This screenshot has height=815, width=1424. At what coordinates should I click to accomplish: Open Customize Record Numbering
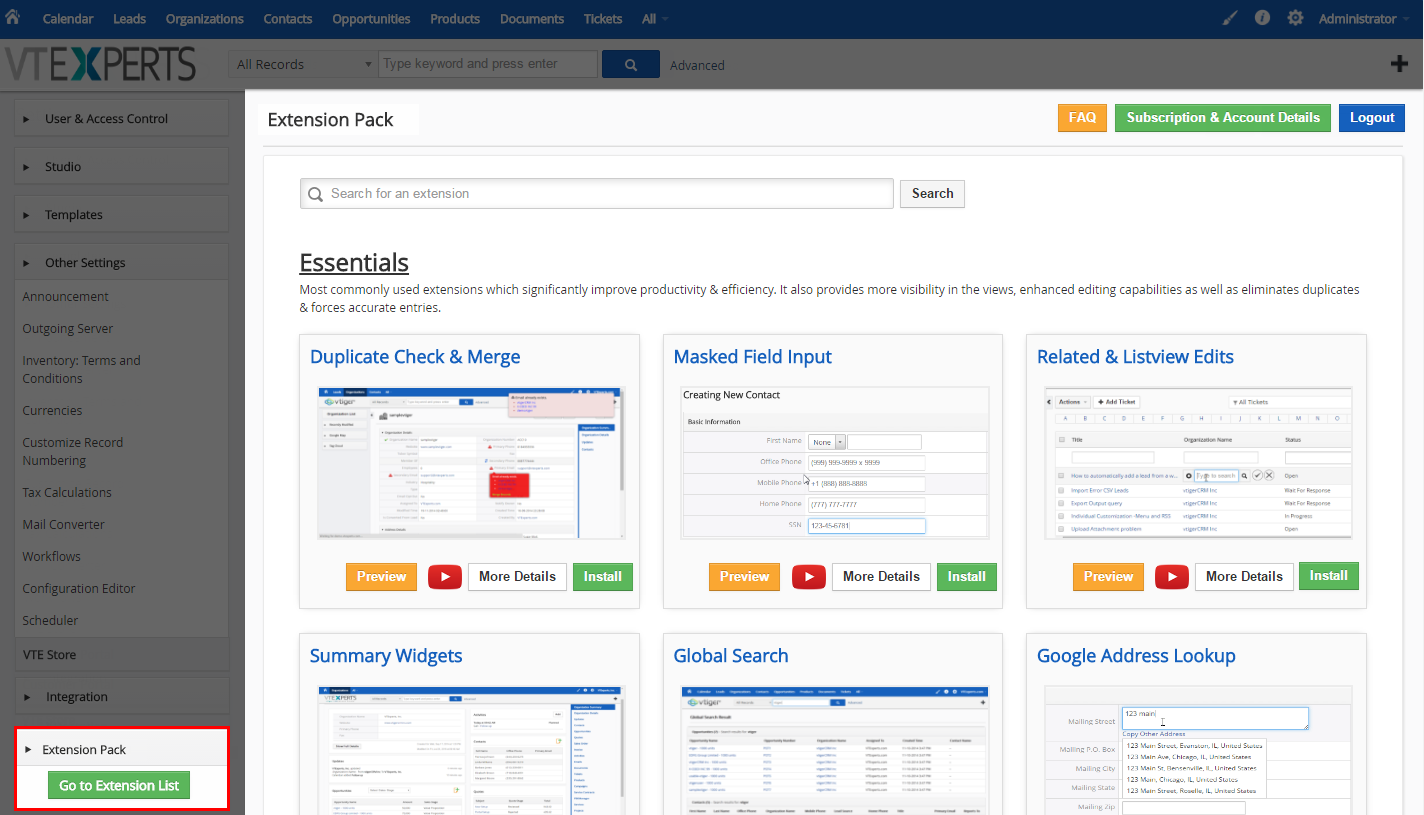tap(73, 452)
